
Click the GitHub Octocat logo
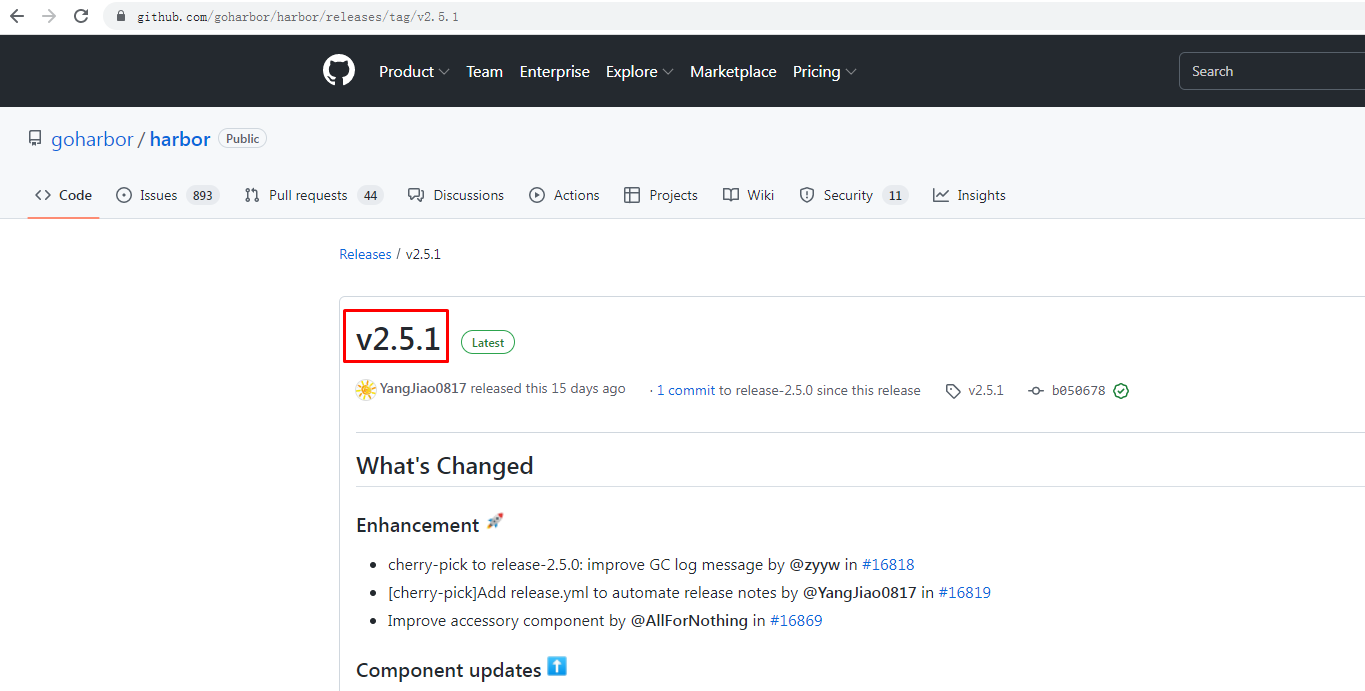[339, 71]
